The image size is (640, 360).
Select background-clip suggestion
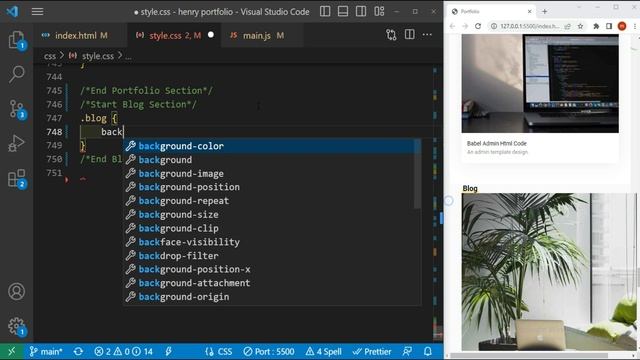pos(269,228)
